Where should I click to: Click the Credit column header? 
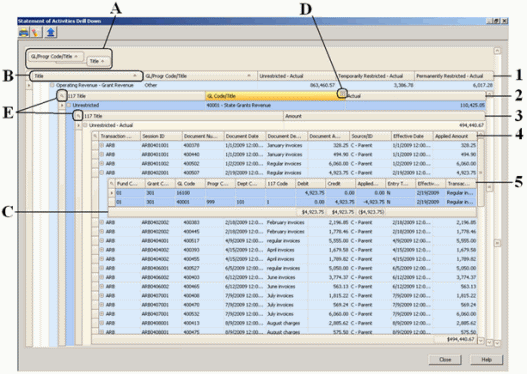pyautogui.click(x=340, y=184)
